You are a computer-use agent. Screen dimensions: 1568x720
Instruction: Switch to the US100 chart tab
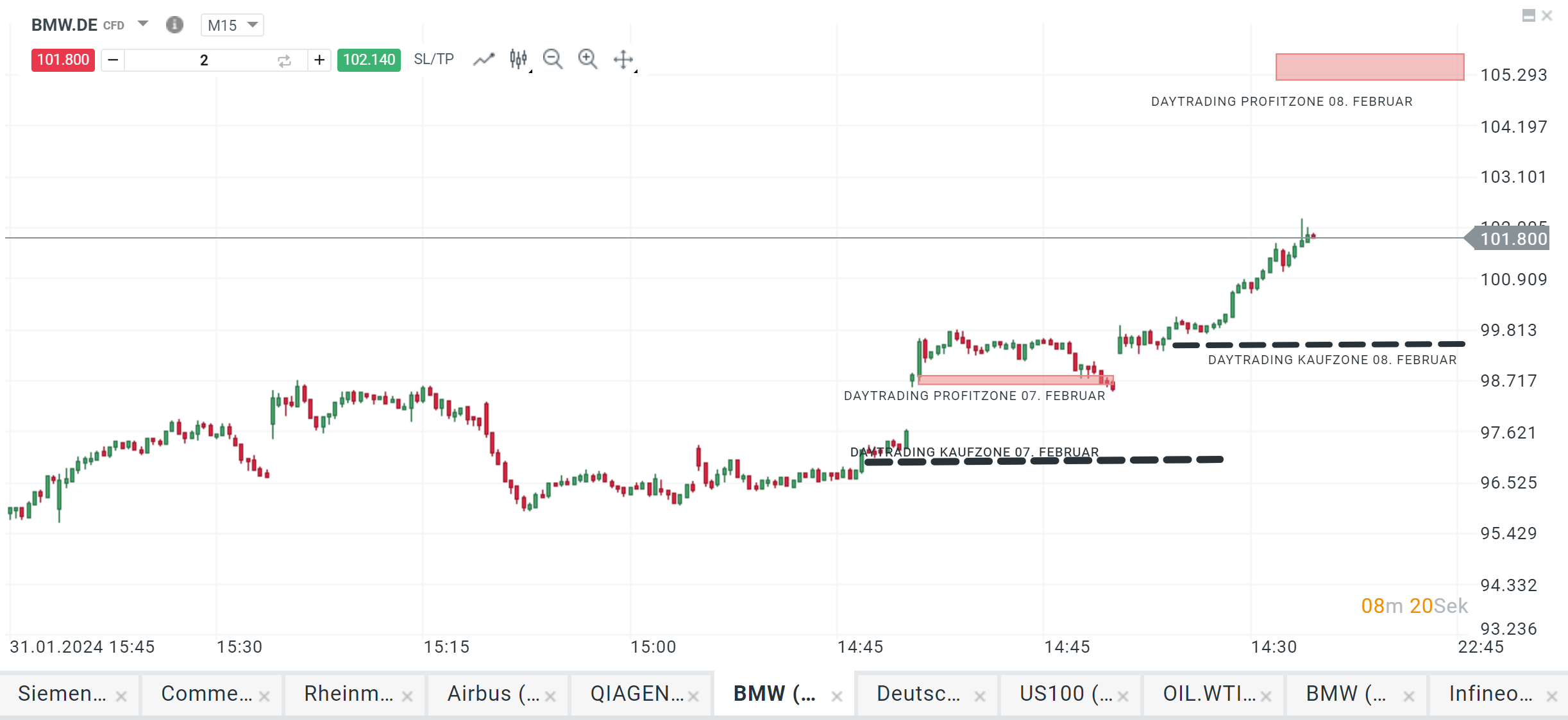point(1066,694)
